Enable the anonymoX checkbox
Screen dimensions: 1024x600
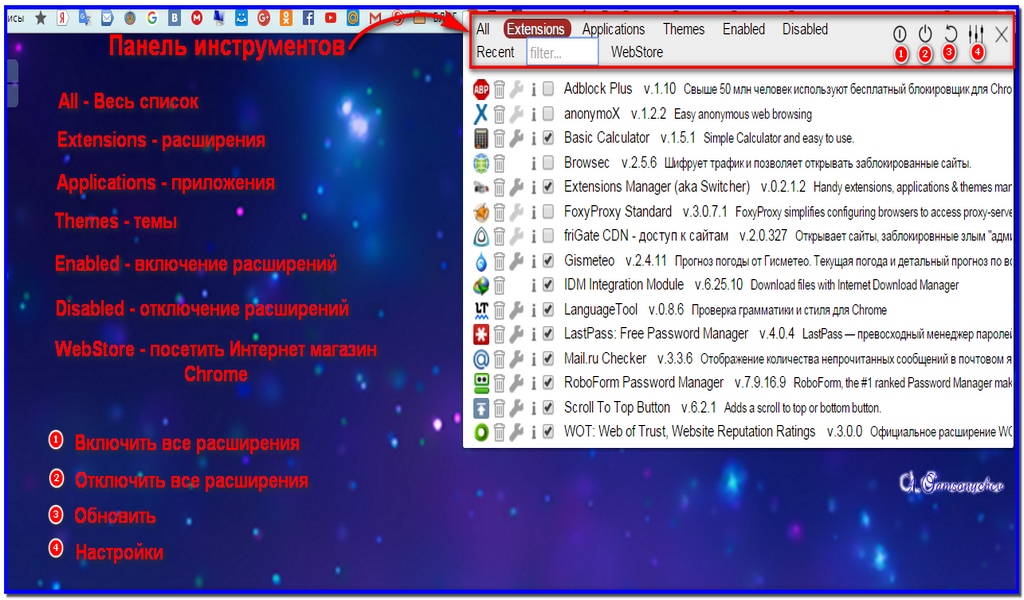pyautogui.click(x=549, y=114)
